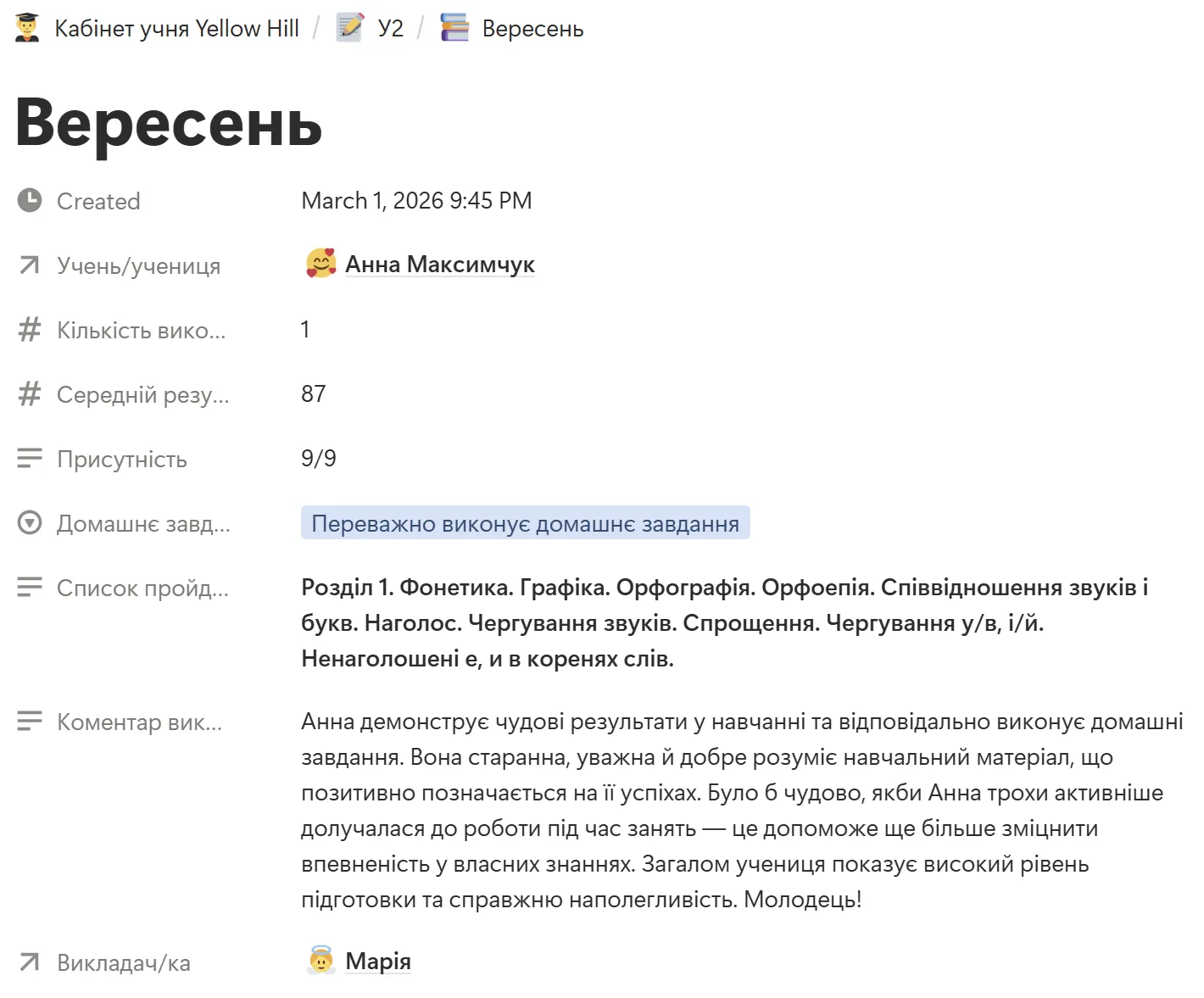Click the select circle icon for Домашнє завд...

30,523
